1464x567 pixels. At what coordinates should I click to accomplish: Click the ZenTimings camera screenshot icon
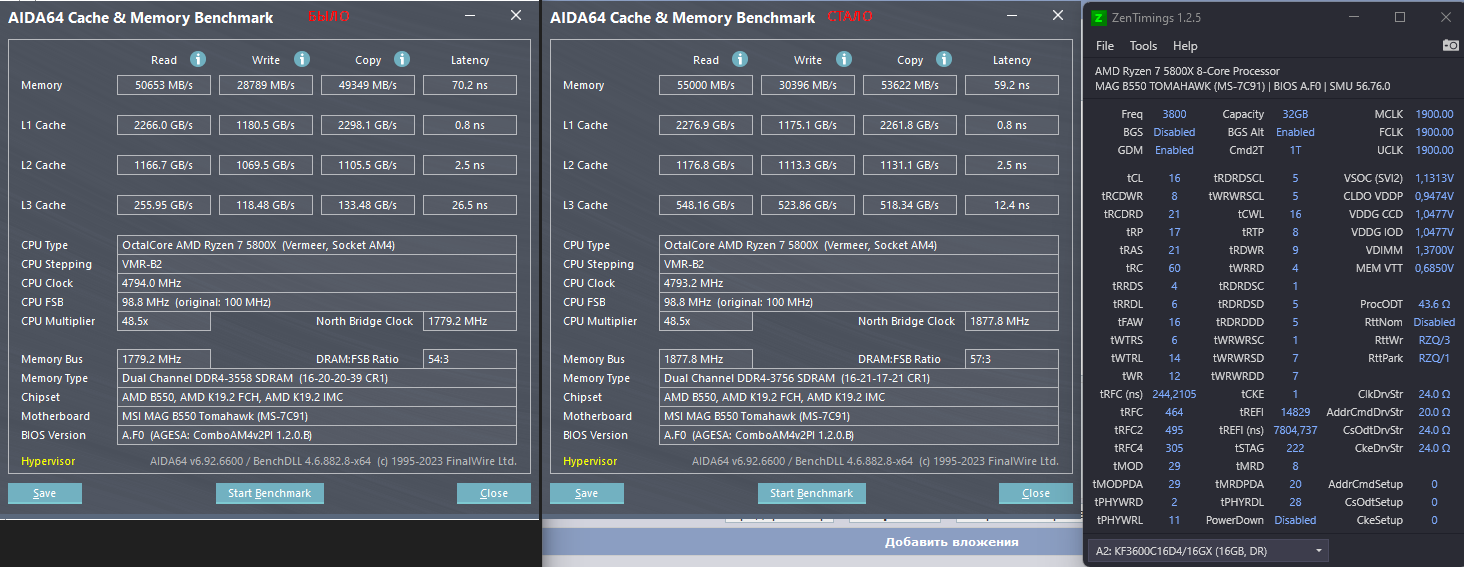coord(1450,45)
